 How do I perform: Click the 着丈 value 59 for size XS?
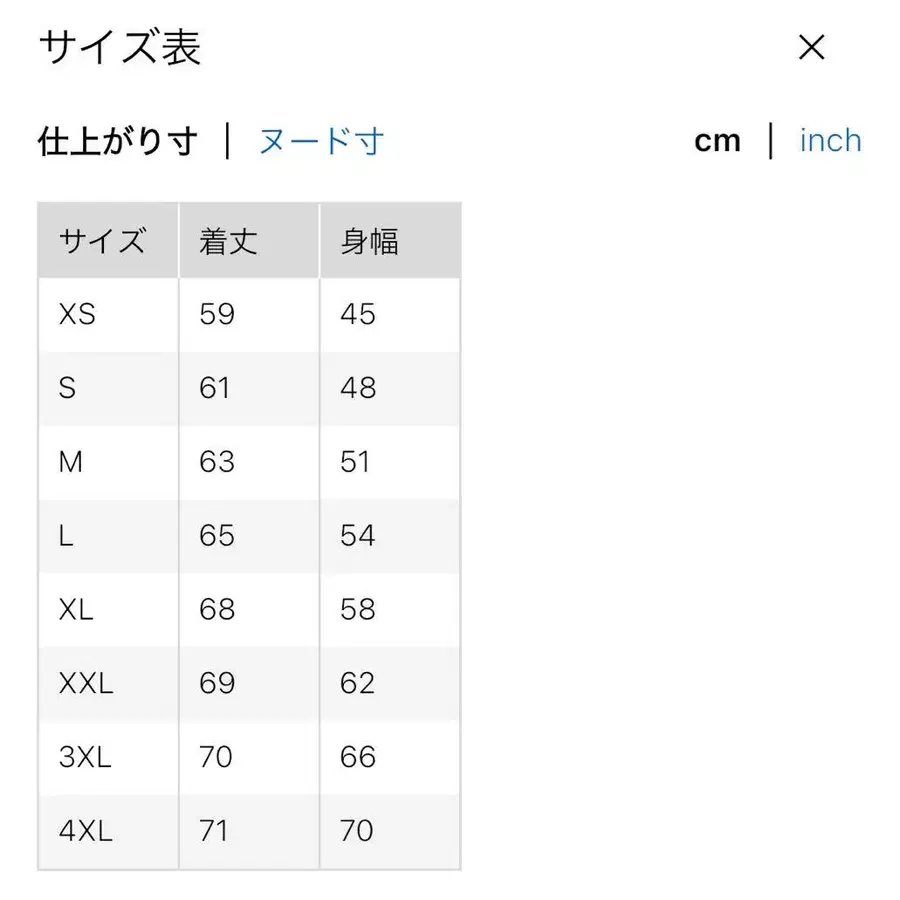(x=216, y=314)
